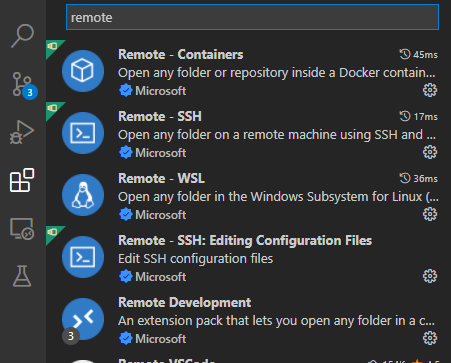This screenshot has width=451, height=363.
Task: Select the Extensions view icon
Action: point(22,180)
